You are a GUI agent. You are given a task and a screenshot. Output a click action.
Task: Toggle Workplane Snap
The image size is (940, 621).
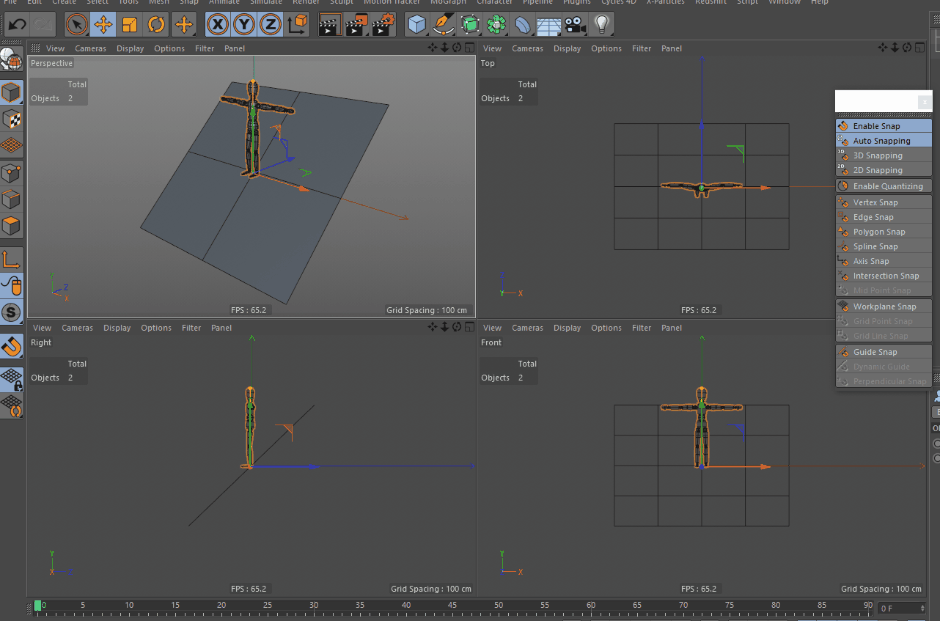tap(884, 306)
